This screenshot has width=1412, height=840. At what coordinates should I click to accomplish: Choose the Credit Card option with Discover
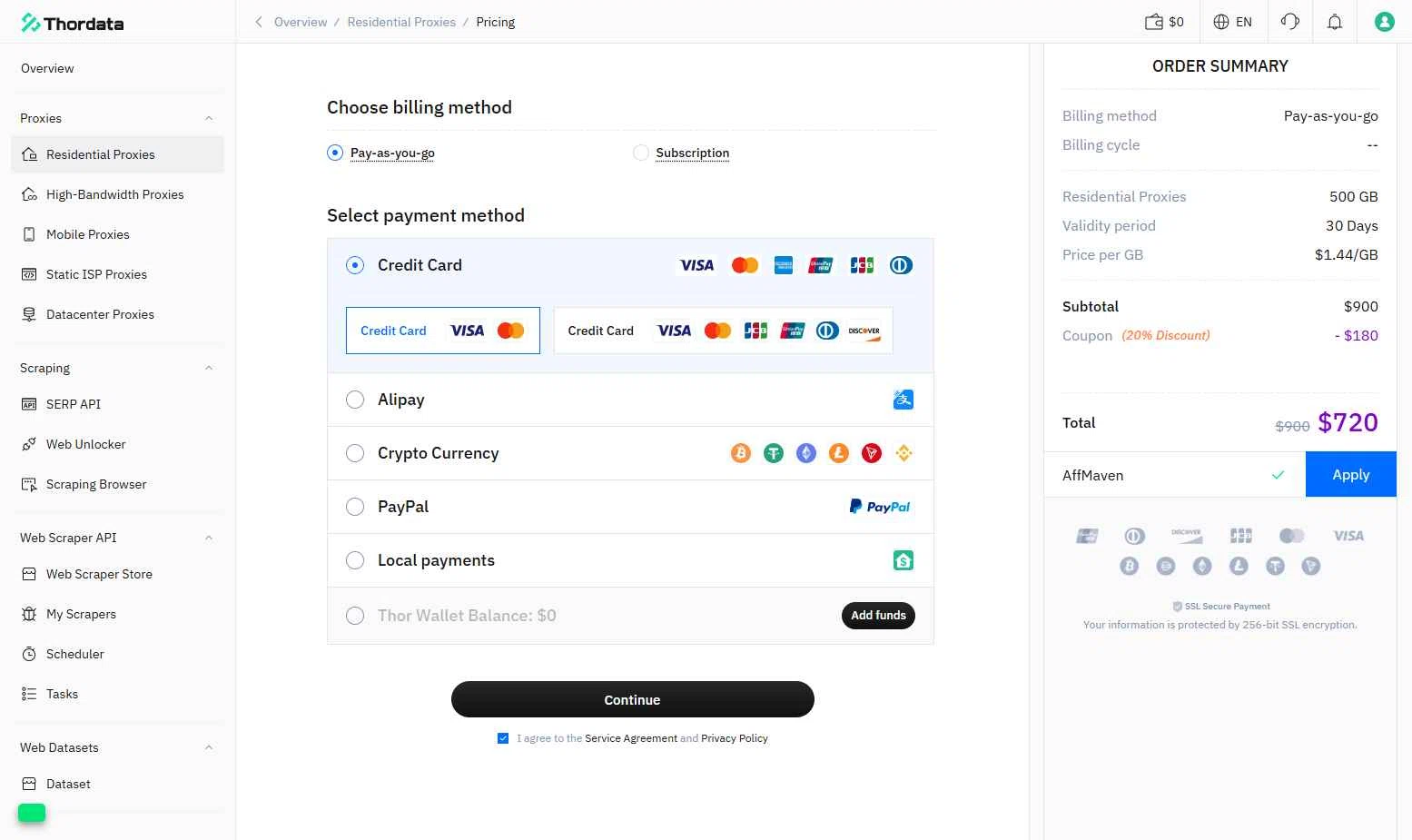coord(724,331)
